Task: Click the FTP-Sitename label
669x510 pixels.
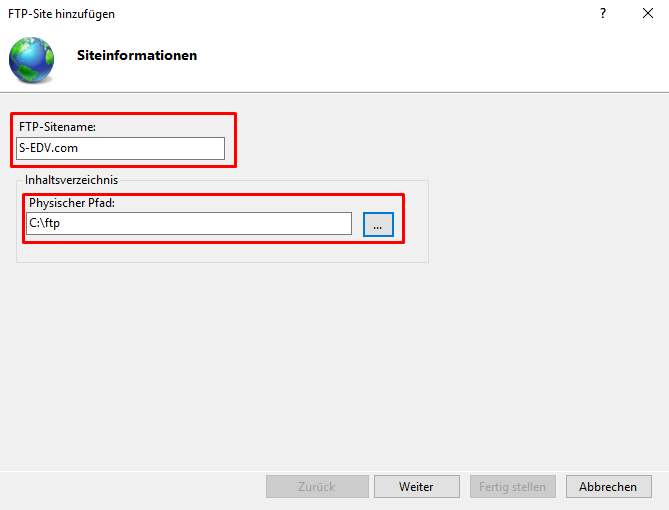Action: click(57, 127)
